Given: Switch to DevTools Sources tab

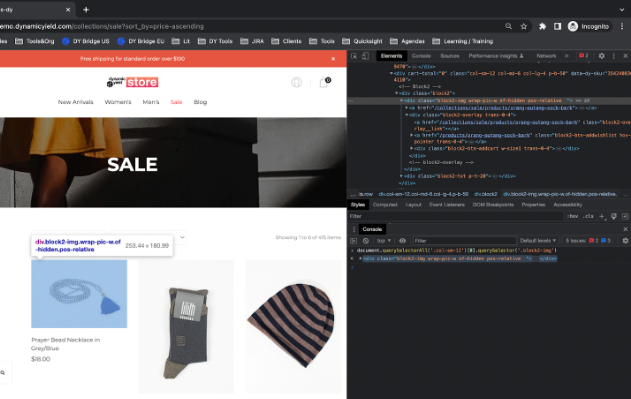Looking at the screenshot, I should (450, 56).
